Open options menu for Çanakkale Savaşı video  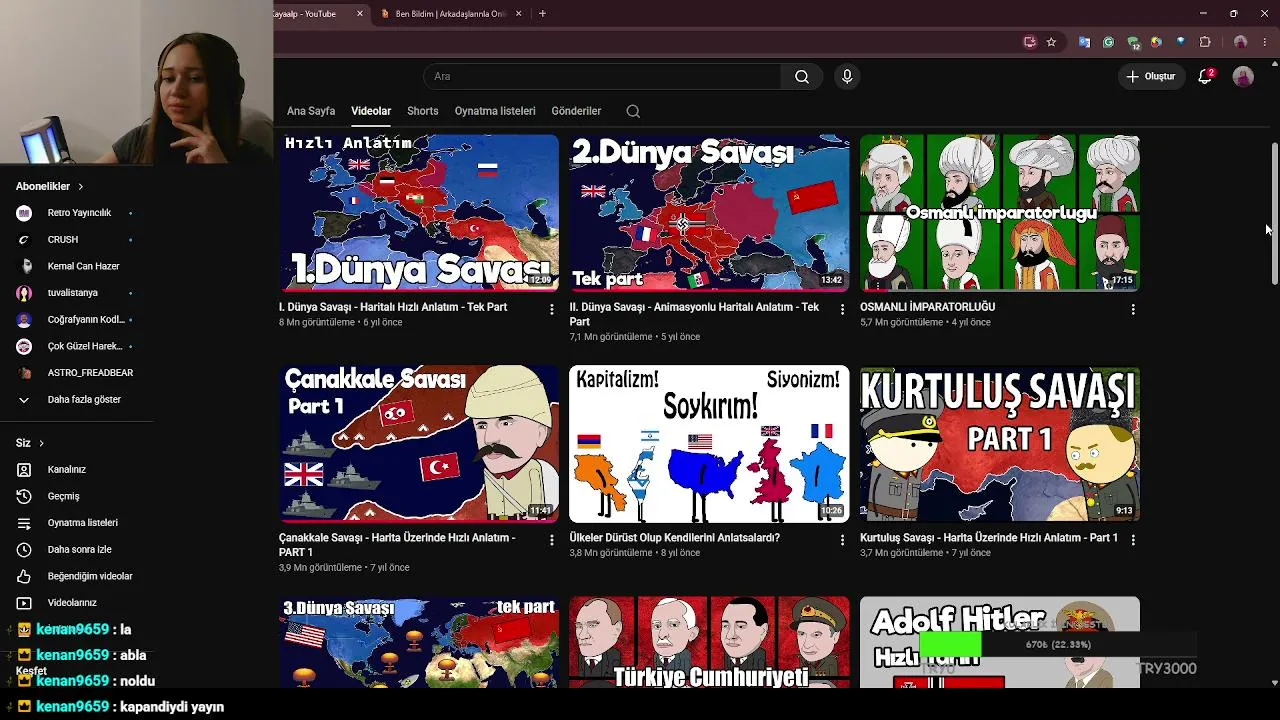[552, 540]
